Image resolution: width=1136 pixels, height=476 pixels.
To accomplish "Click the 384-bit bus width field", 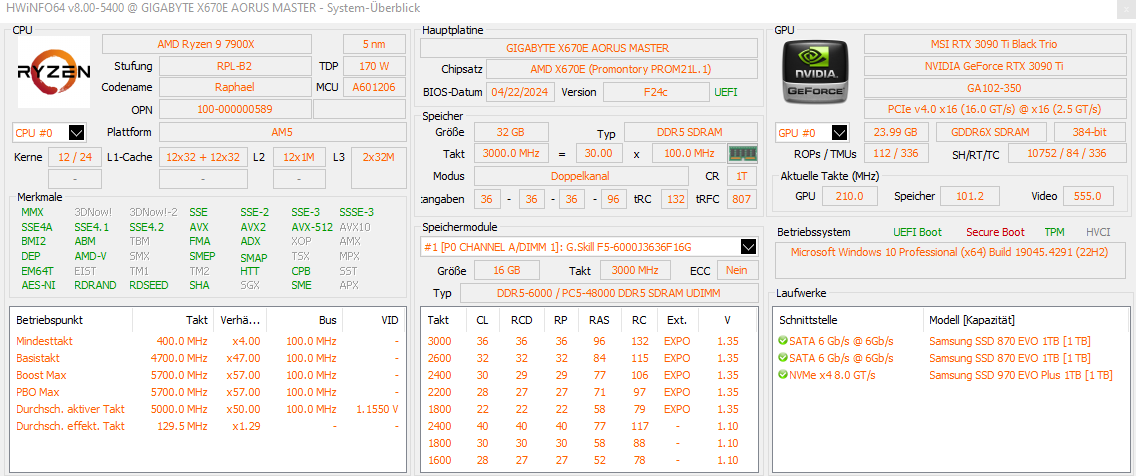I will [x=1089, y=133].
